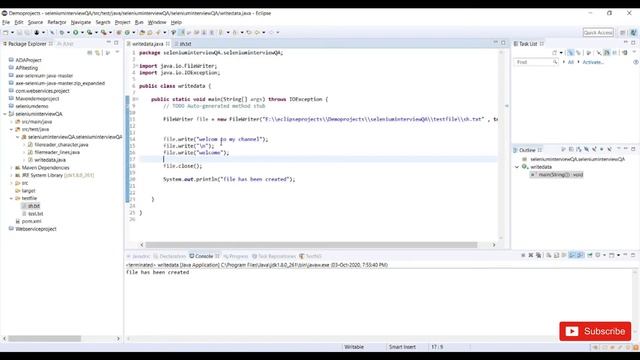Collapse writedata class in Outline
The height and width of the screenshot is (360, 640).
click(517, 167)
